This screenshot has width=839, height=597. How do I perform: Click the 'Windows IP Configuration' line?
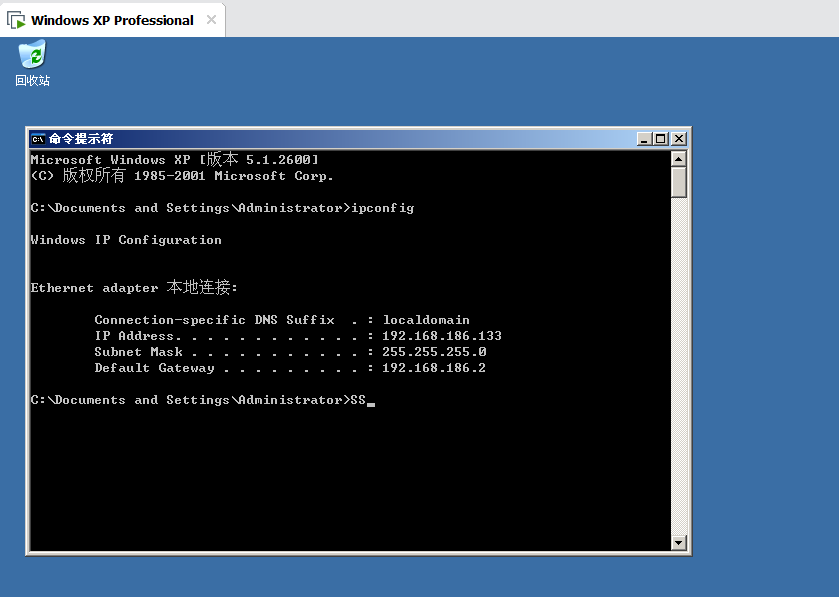click(x=126, y=240)
